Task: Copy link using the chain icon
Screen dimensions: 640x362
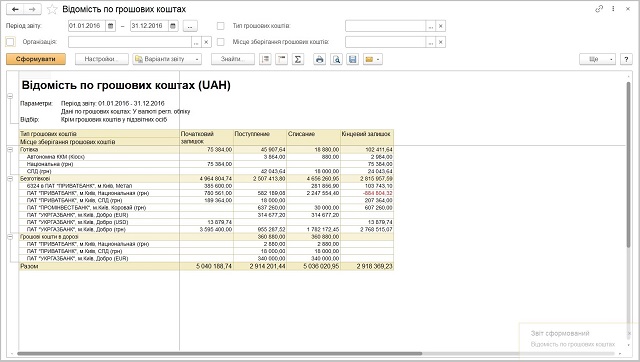Action: click(x=599, y=9)
